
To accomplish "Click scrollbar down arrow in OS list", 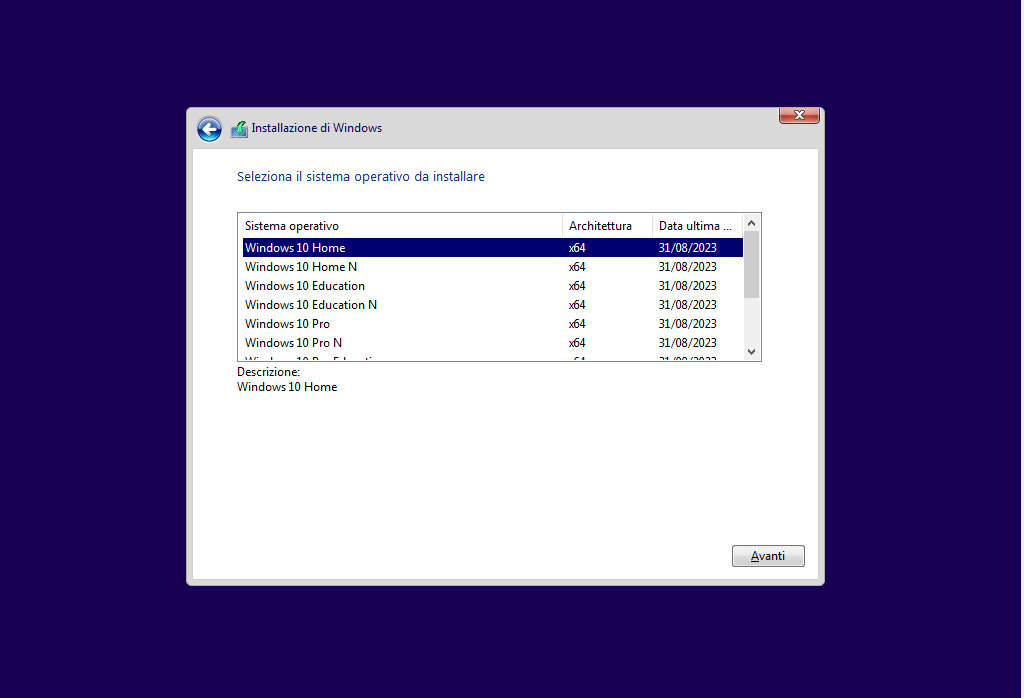I will coord(752,352).
